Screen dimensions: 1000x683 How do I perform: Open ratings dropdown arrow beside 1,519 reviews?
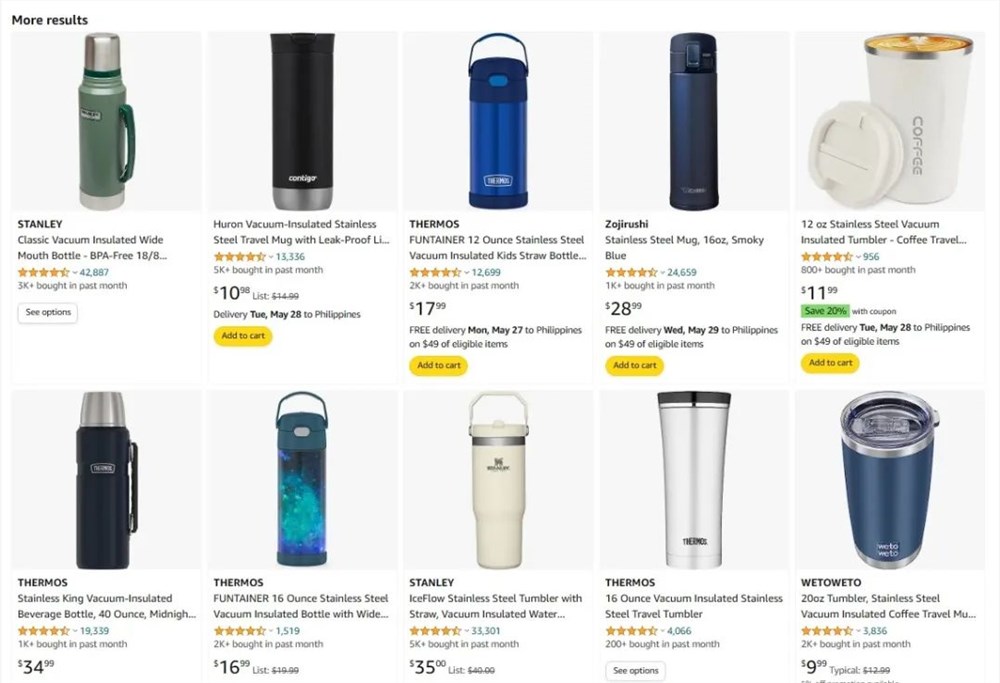271,632
